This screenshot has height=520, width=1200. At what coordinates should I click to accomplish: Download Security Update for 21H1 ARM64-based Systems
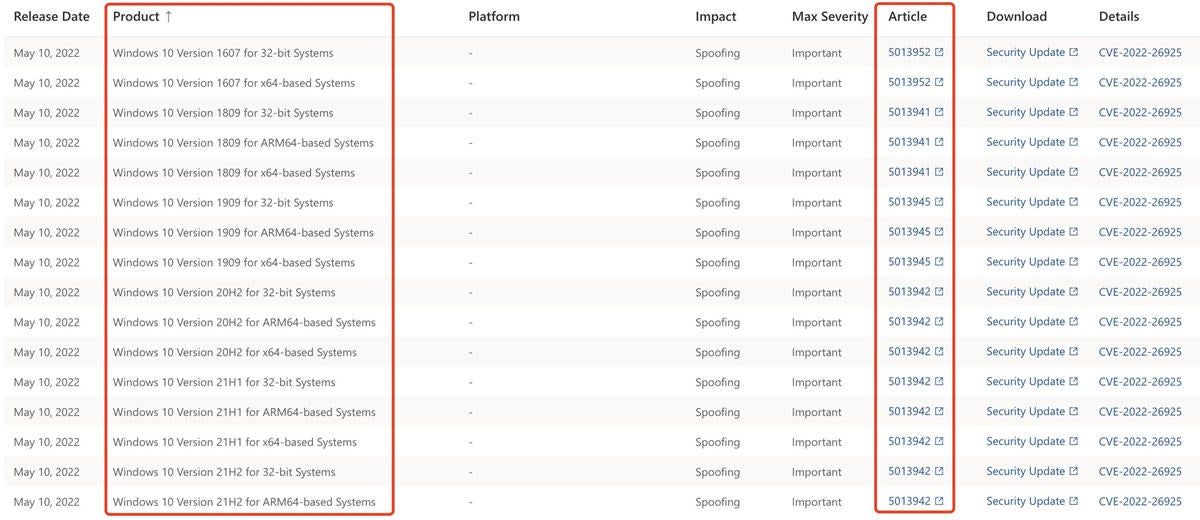click(1025, 412)
